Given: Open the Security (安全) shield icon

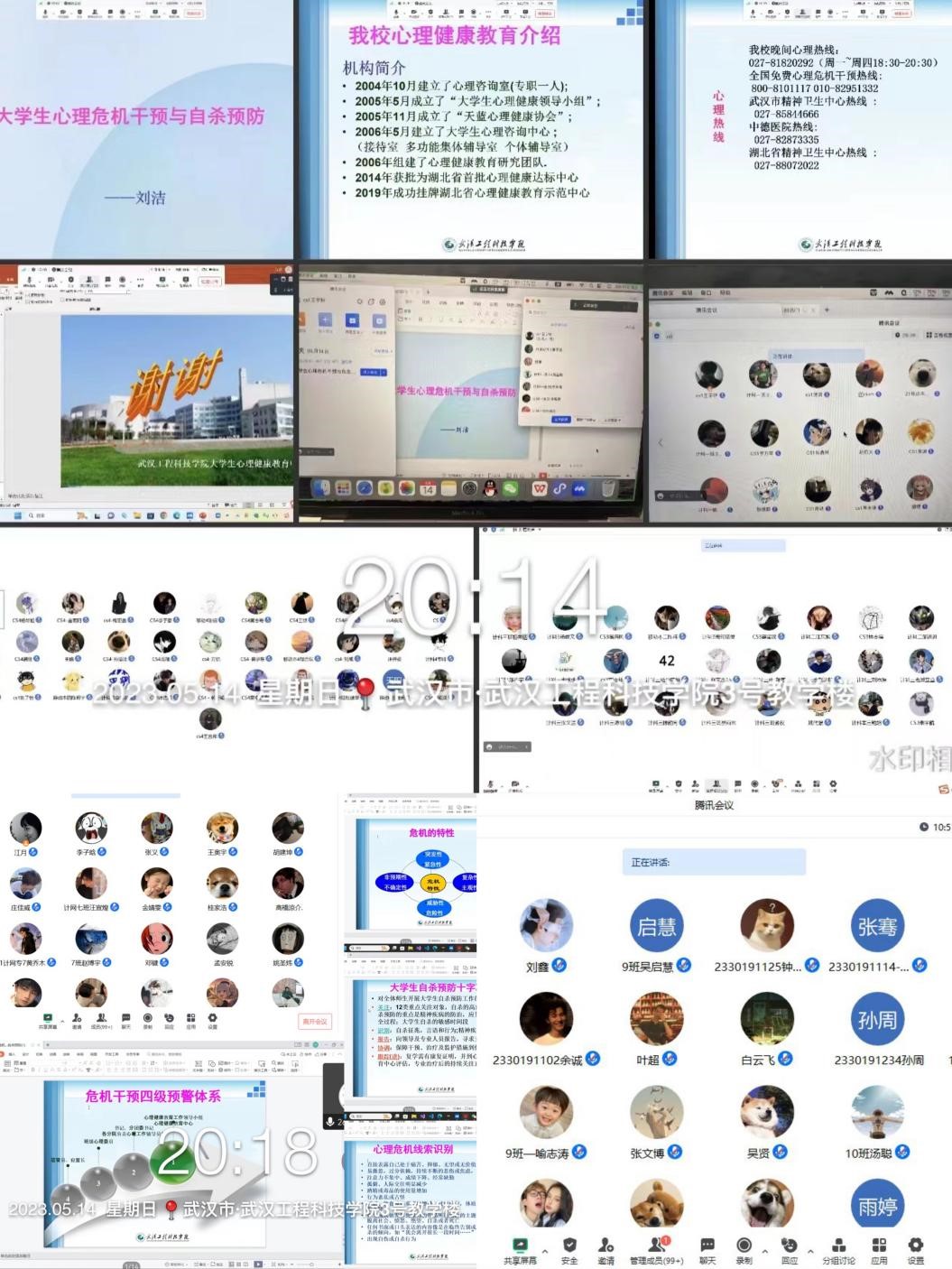Looking at the screenshot, I should point(569,1246).
